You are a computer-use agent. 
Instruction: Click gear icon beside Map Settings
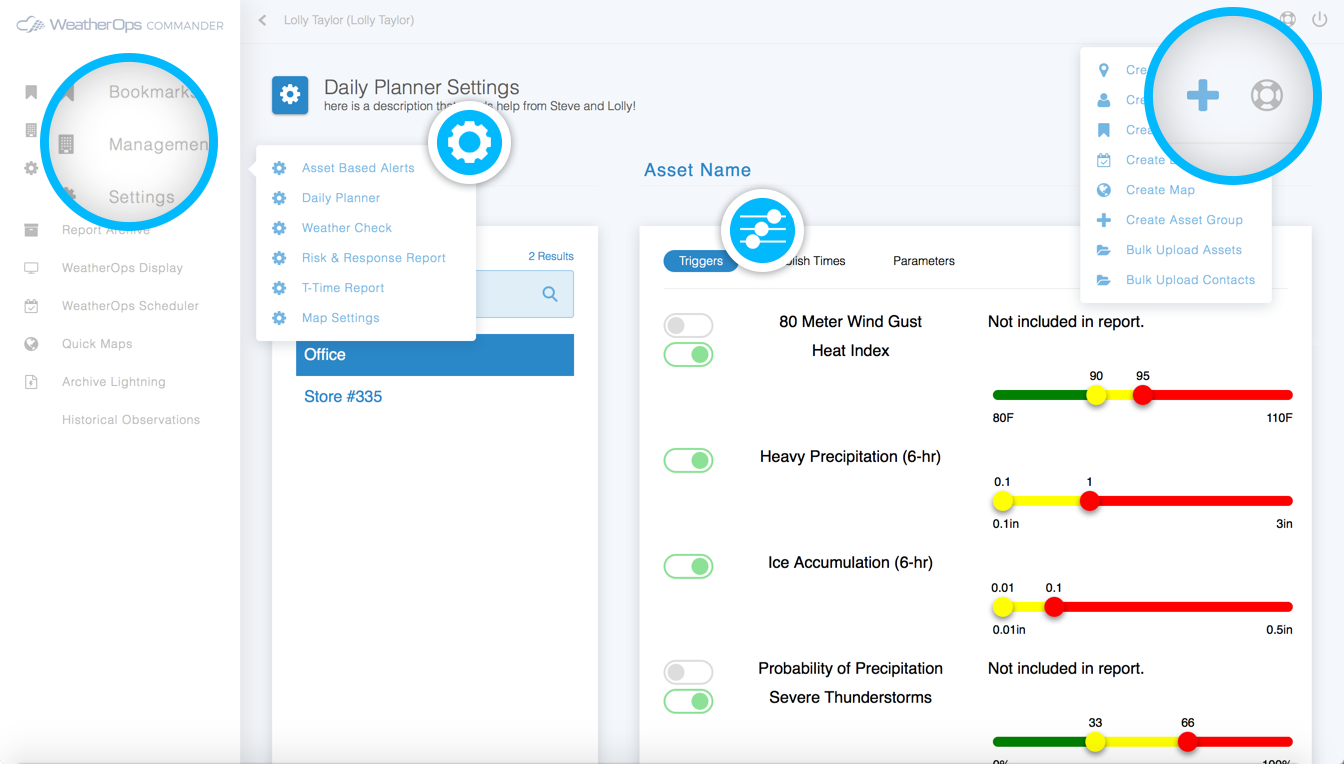coord(279,318)
